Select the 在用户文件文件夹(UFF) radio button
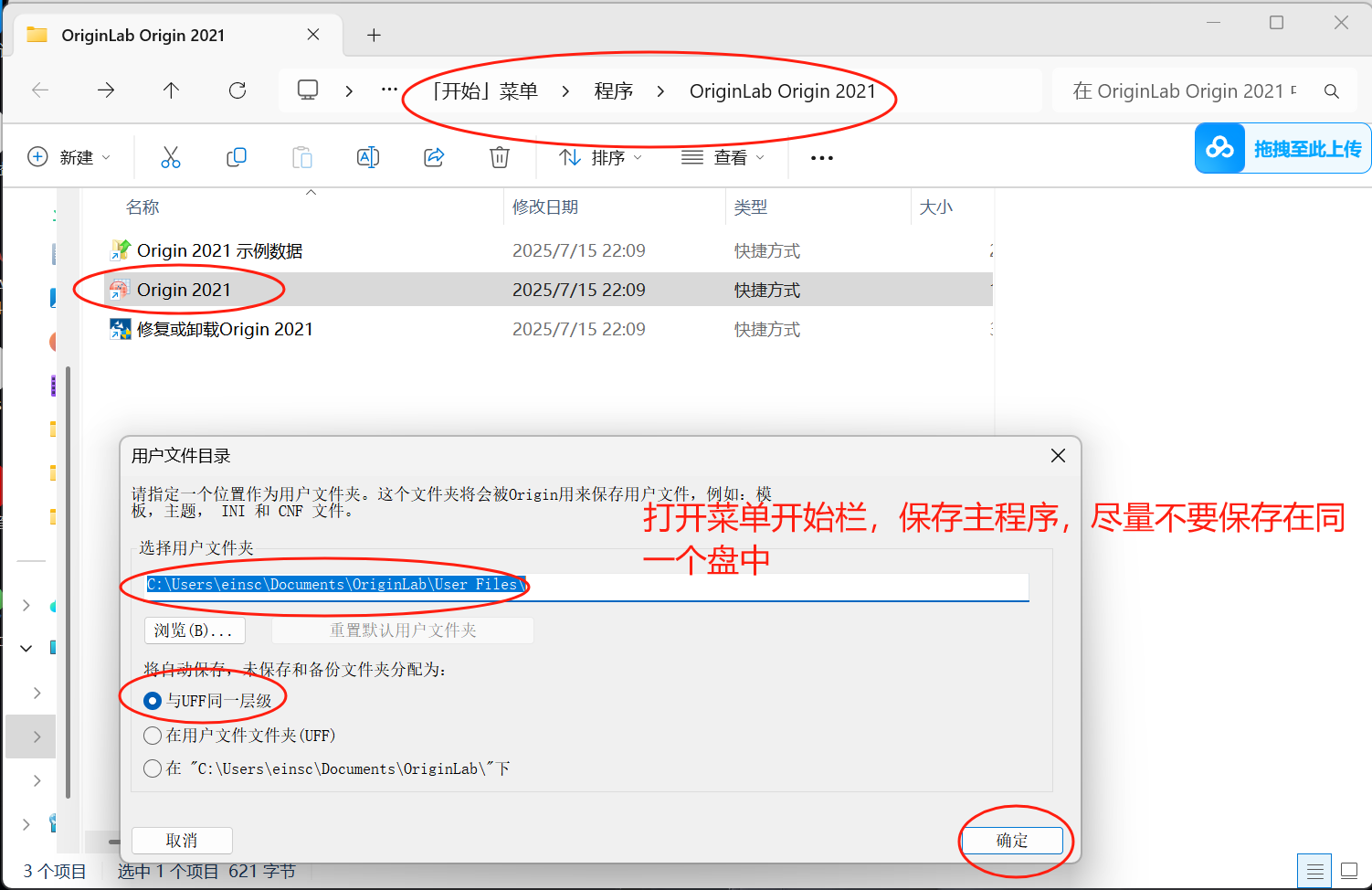Viewport: 1372px width, 890px height. [x=153, y=735]
